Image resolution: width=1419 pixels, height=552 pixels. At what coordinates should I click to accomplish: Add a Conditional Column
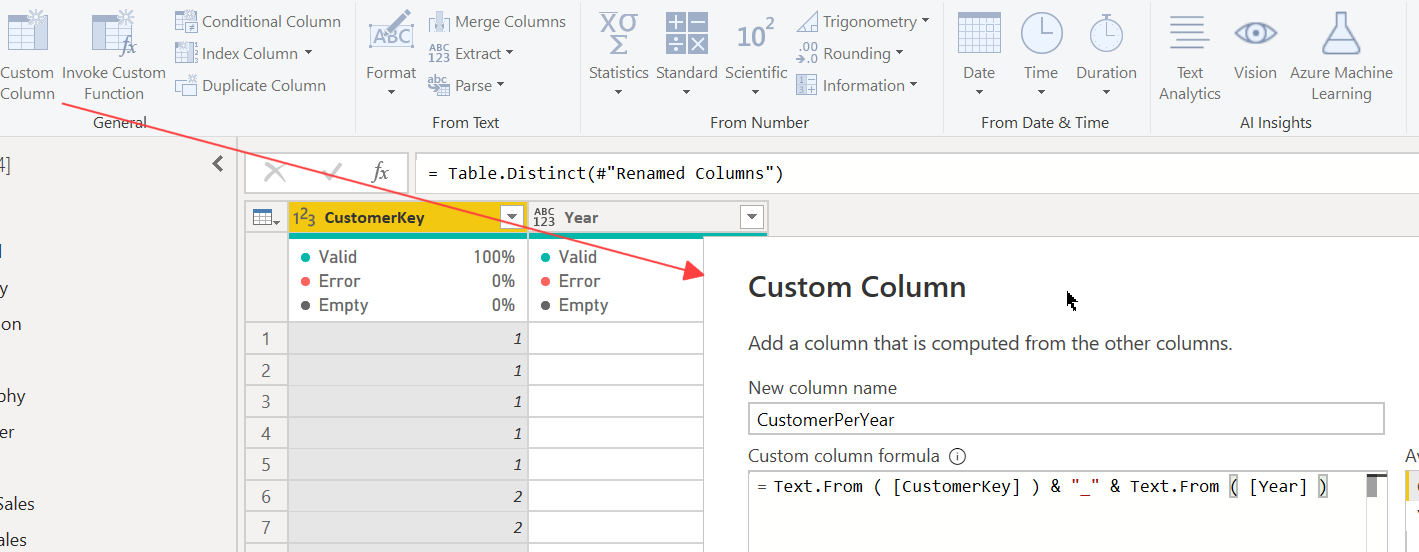[x=258, y=21]
